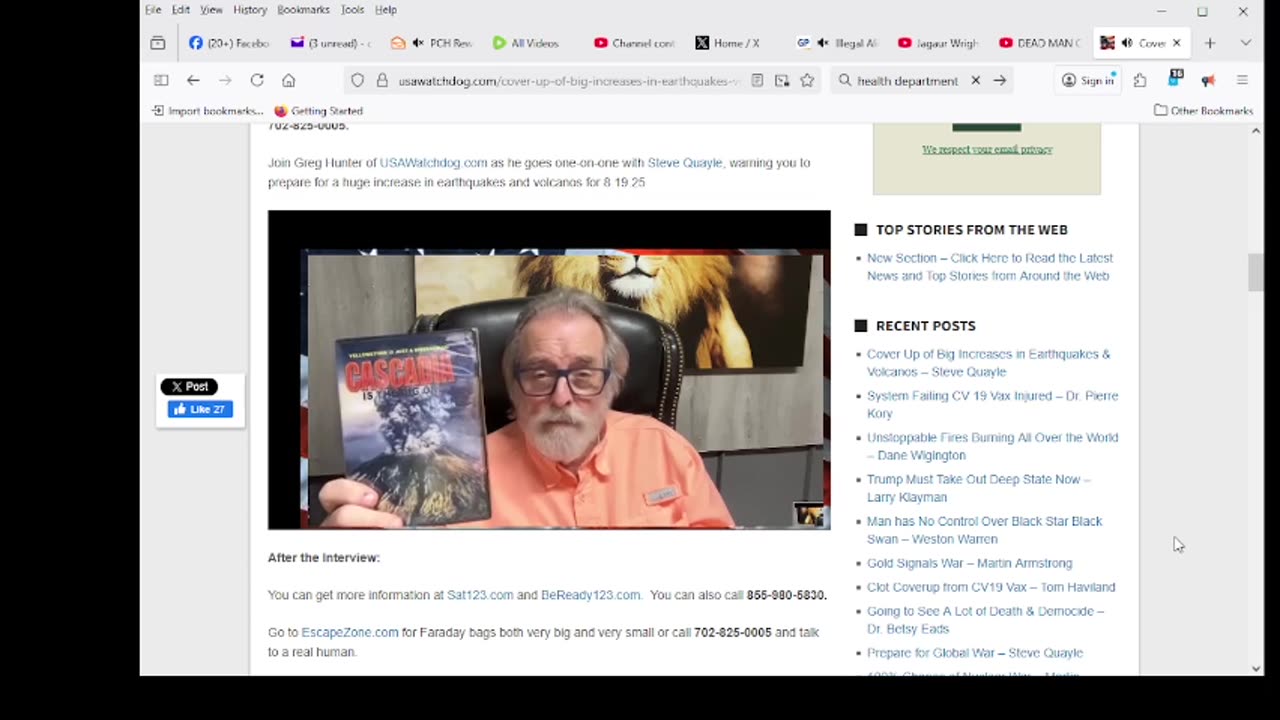1280x720 pixels.
Task: Click the translate page icon in the address bar
Action: (782, 80)
